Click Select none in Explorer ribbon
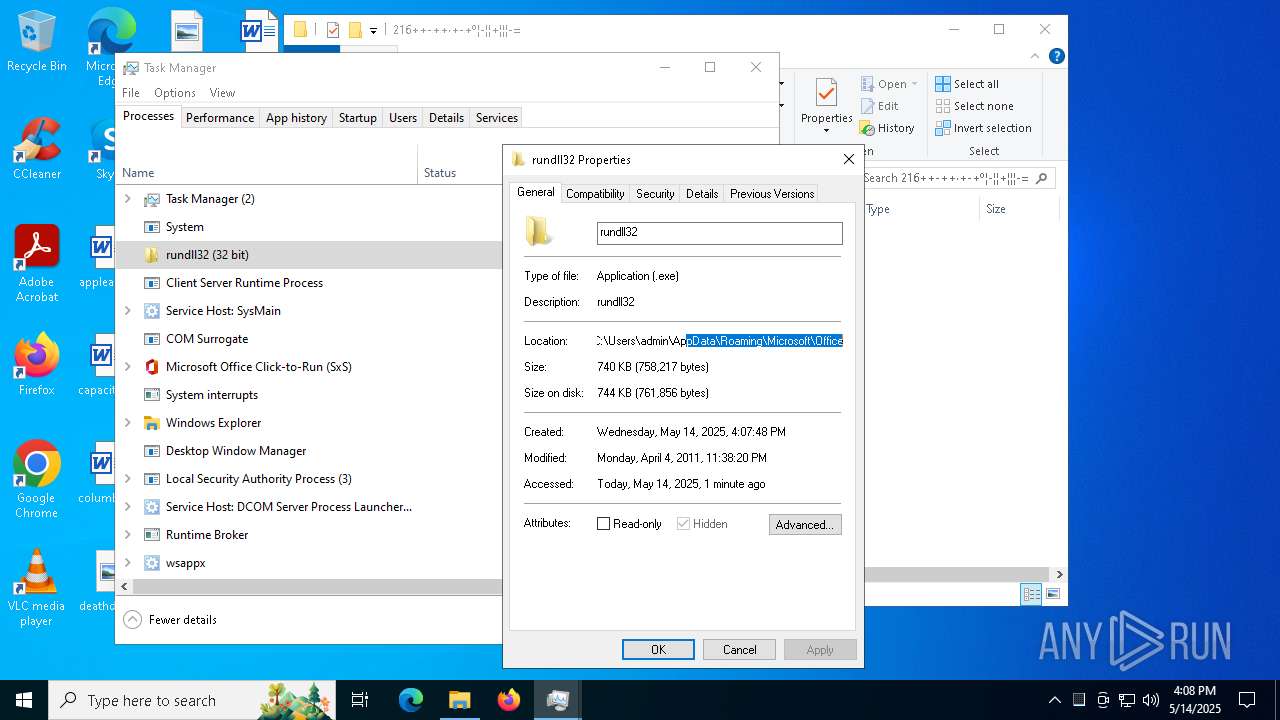The height and width of the screenshot is (720, 1280). [974, 106]
